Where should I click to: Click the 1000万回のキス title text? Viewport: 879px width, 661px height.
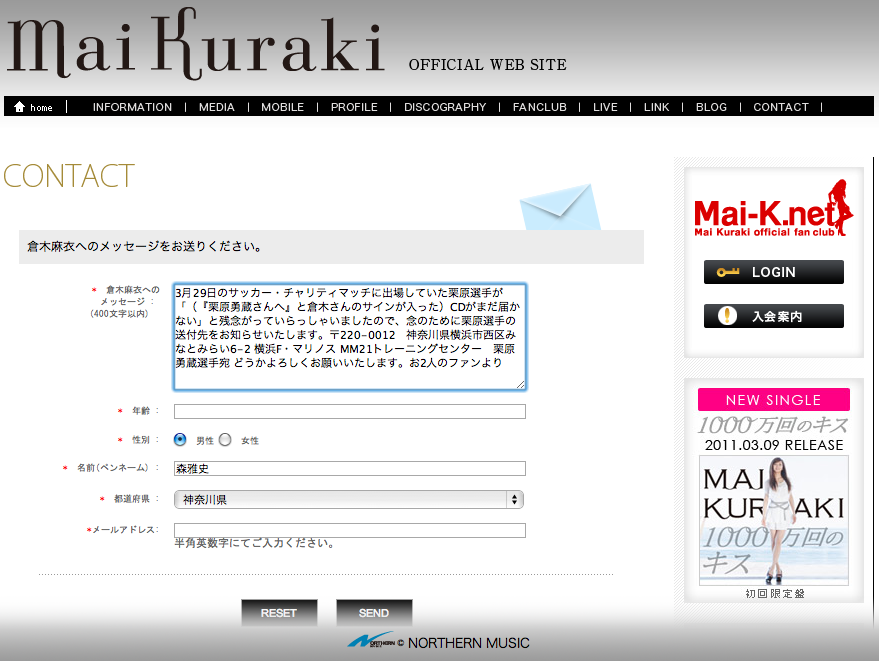tap(772, 425)
